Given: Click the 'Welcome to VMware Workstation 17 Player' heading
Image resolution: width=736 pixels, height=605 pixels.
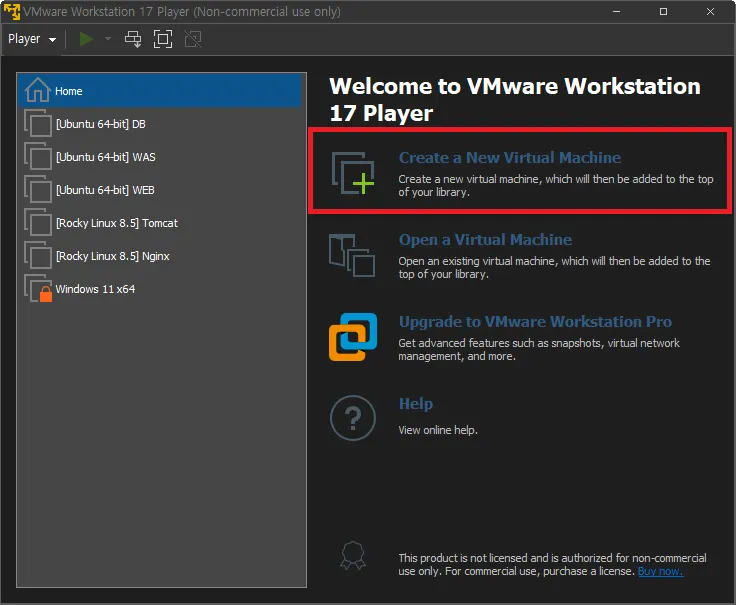Looking at the screenshot, I should 515,100.
